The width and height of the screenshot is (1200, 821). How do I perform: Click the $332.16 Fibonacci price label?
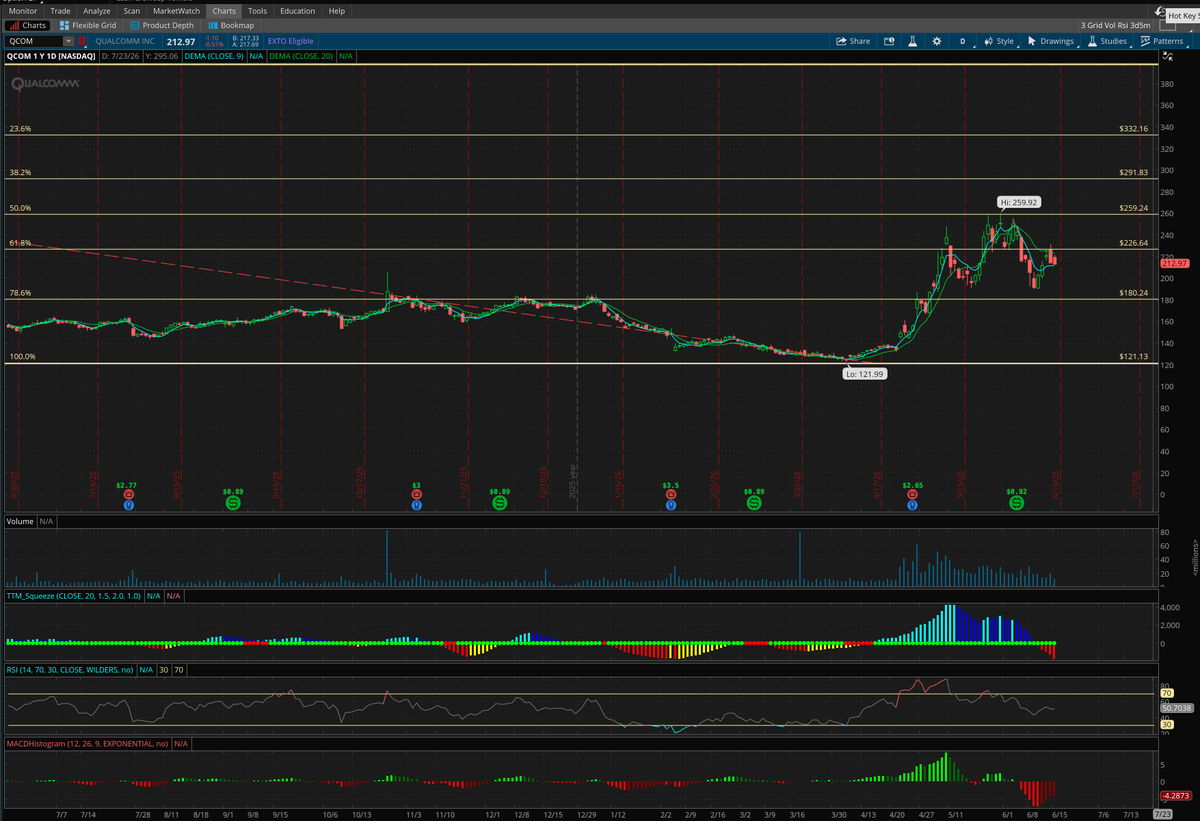click(x=1133, y=129)
